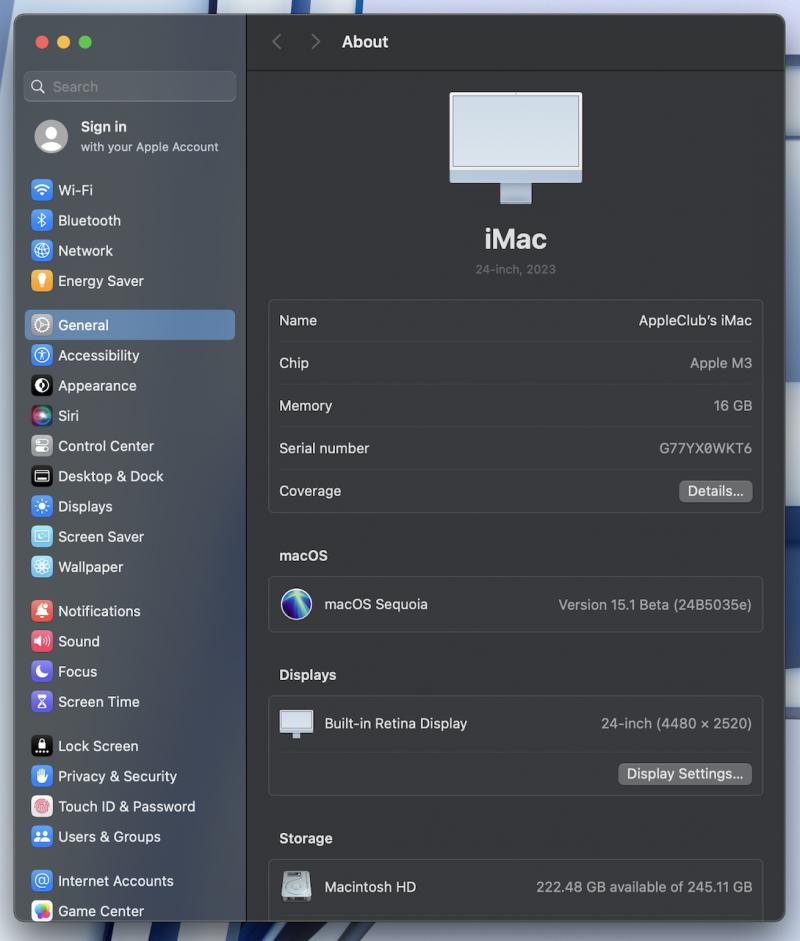
Task: Go forward with the right chevron
Action: [x=315, y=41]
